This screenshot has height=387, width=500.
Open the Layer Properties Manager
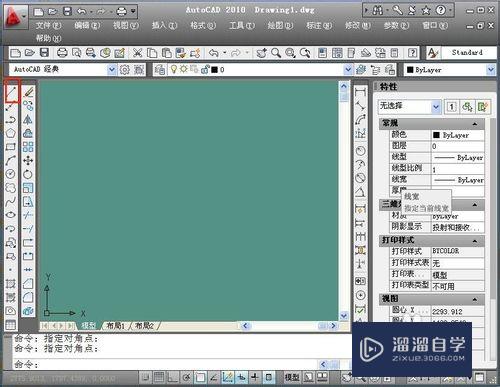tap(160, 70)
